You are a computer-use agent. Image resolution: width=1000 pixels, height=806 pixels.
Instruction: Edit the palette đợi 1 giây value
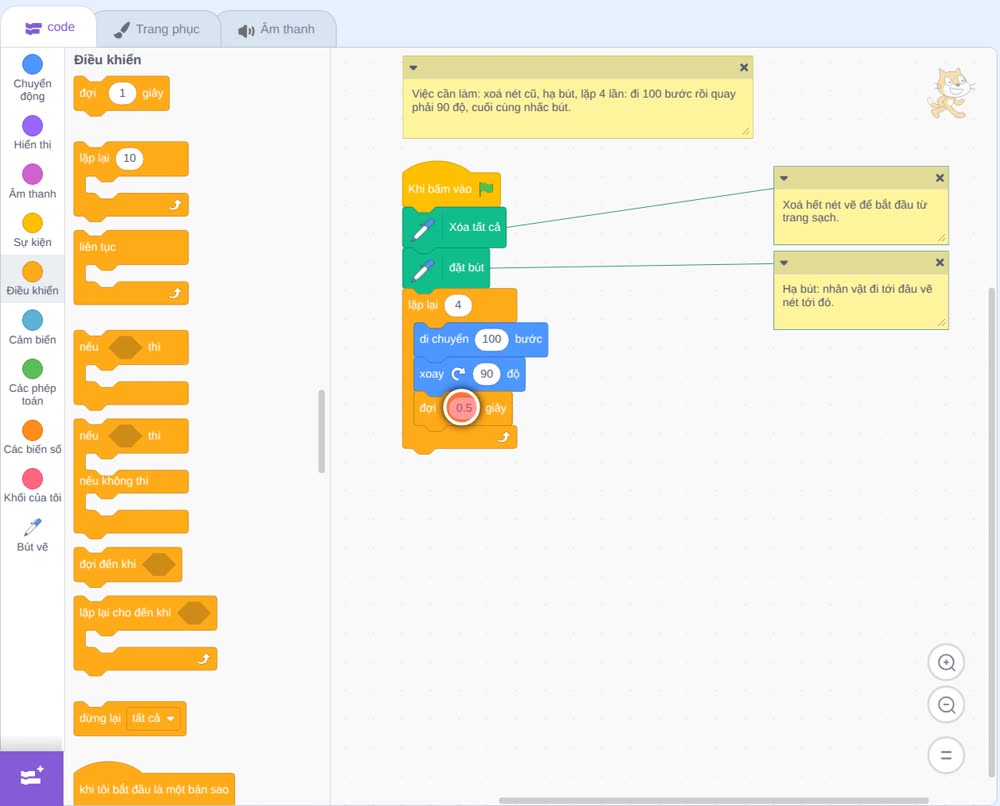tap(122, 94)
